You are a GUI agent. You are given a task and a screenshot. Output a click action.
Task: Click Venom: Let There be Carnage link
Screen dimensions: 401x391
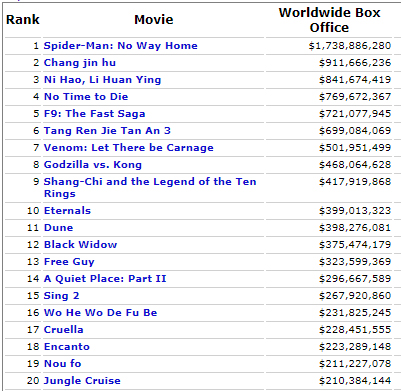[129, 148]
